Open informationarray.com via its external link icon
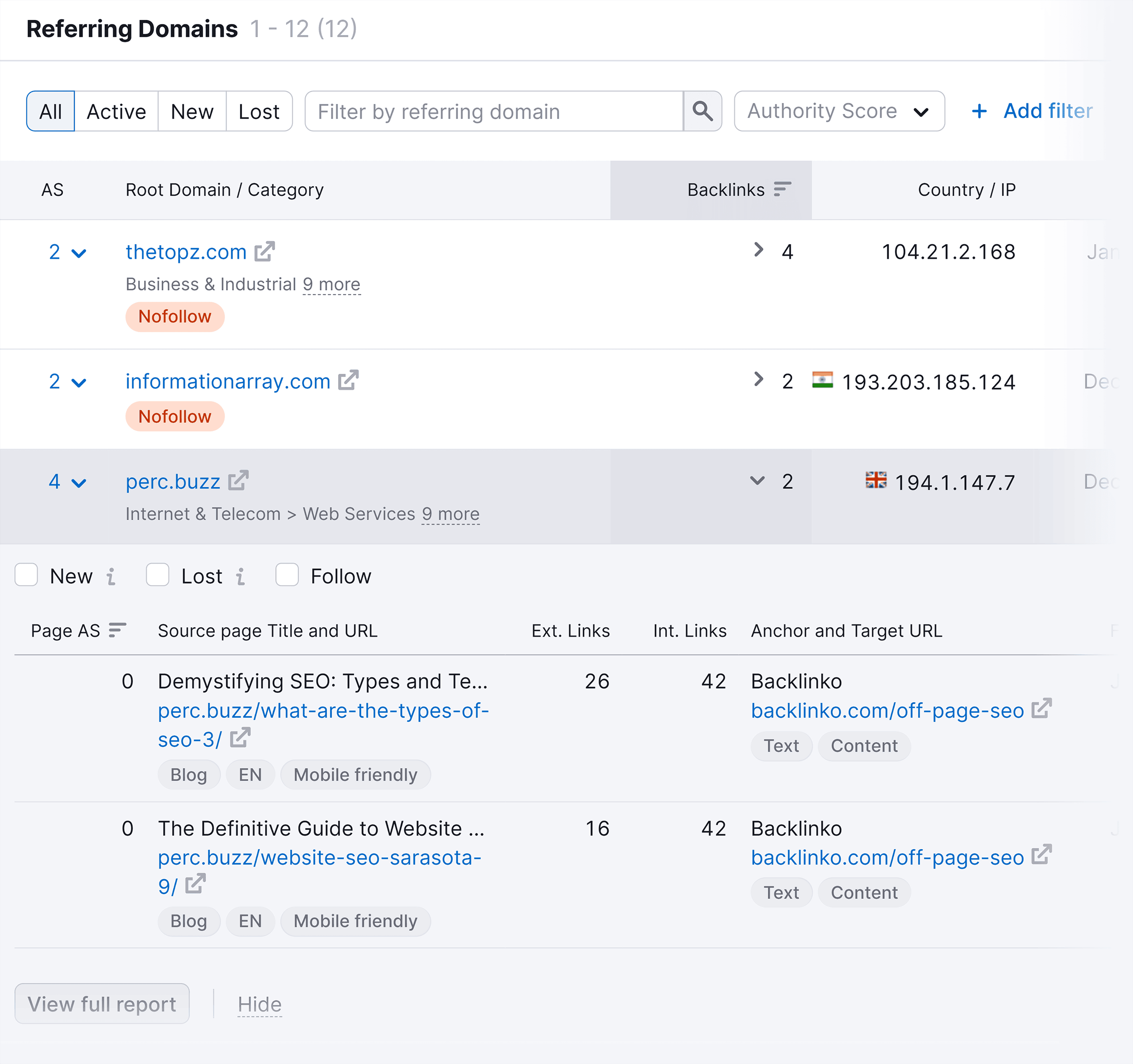The width and height of the screenshot is (1133, 1064). [348, 380]
